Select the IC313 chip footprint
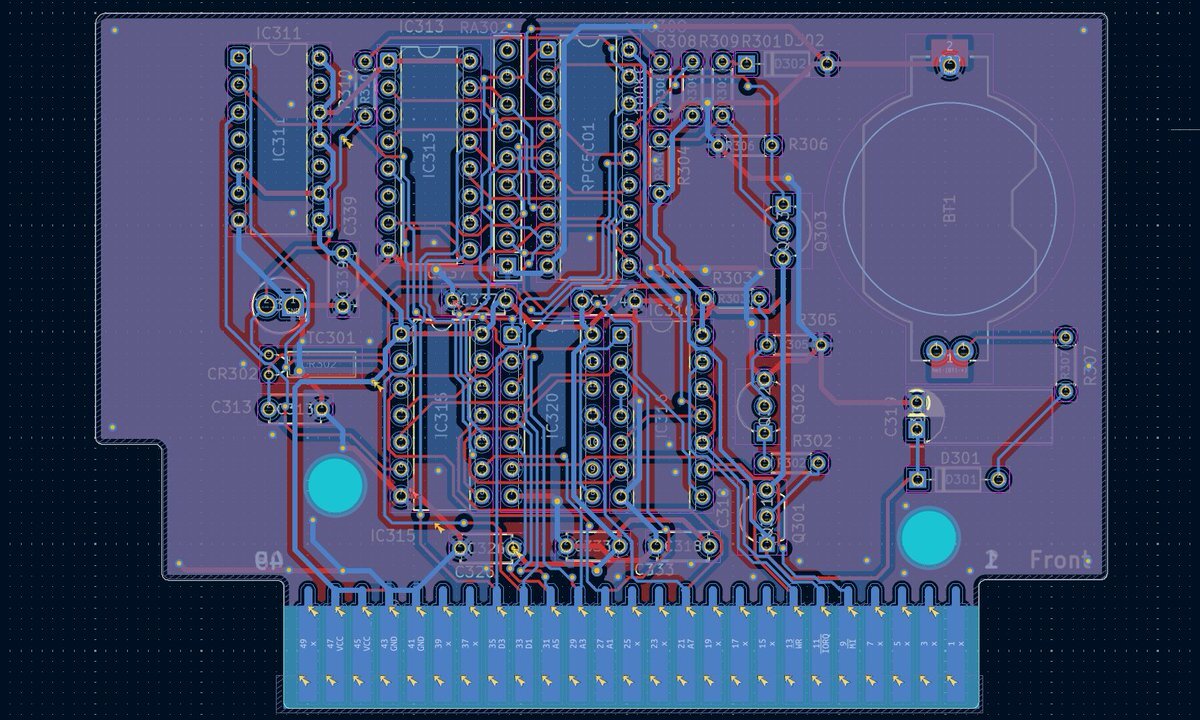 [428, 155]
